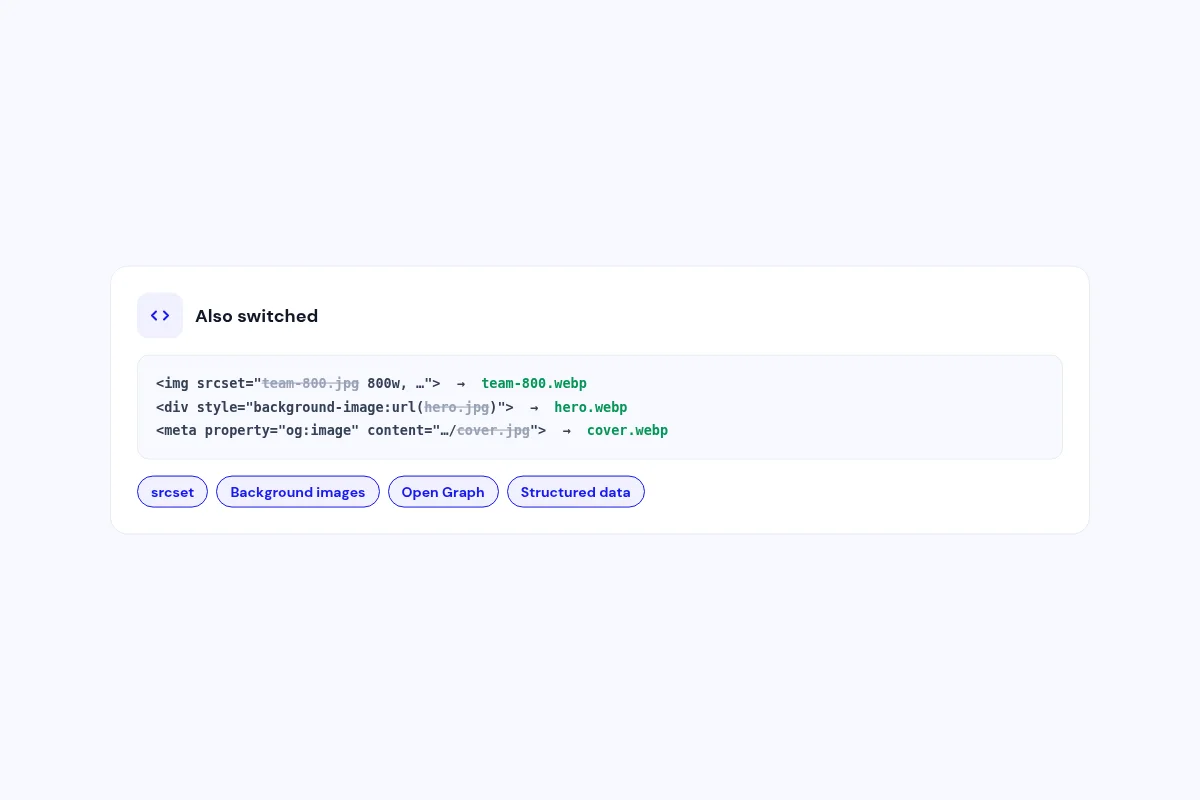Choose the Structured data tag
This screenshot has width=1200, height=800.
click(x=576, y=492)
